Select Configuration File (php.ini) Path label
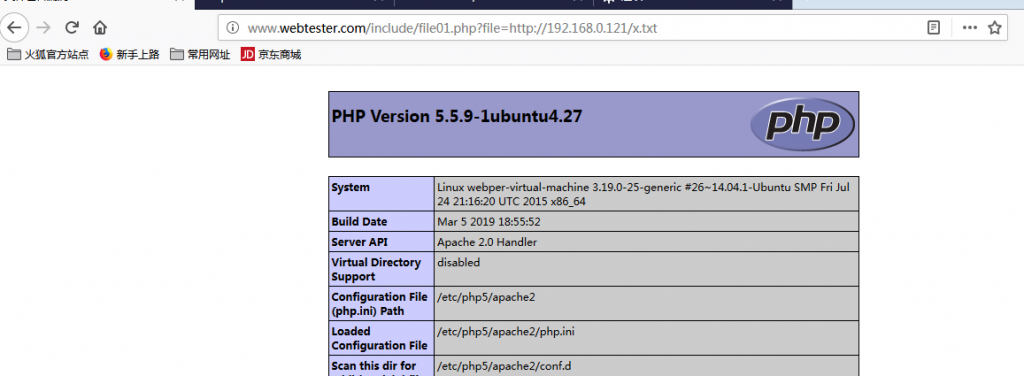The height and width of the screenshot is (376, 1024). tap(379, 304)
